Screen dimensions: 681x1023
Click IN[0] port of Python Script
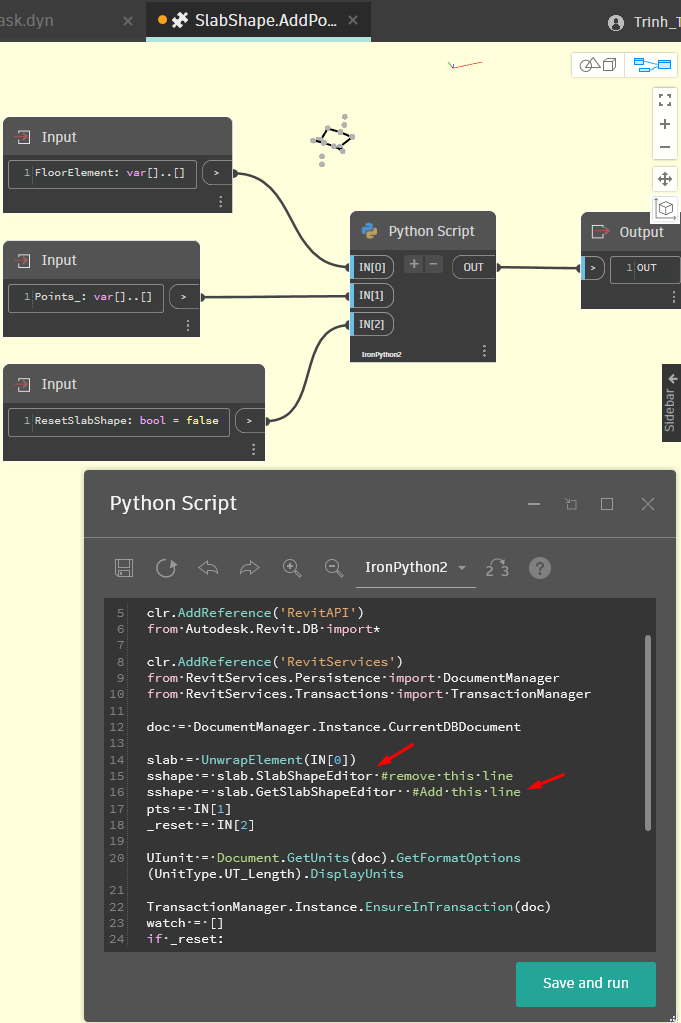click(x=372, y=267)
